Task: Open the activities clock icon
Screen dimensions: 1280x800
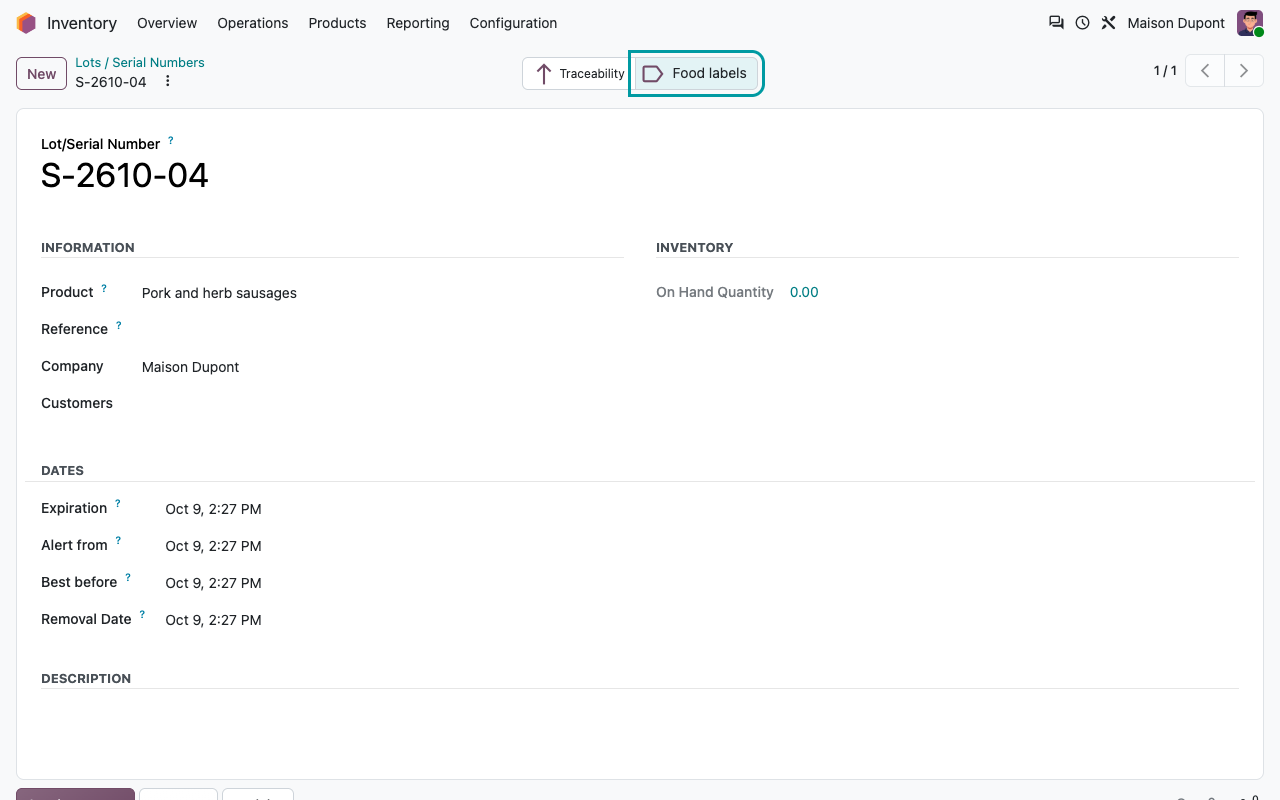Action: pos(1082,23)
